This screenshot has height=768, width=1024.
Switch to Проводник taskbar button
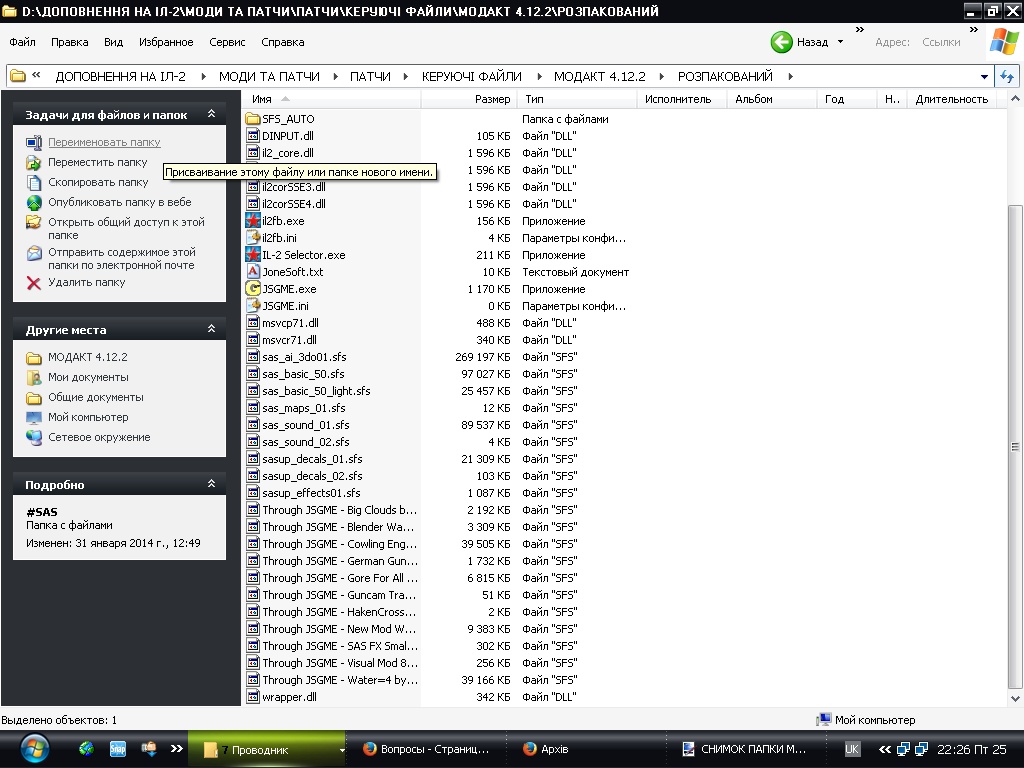(266, 749)
